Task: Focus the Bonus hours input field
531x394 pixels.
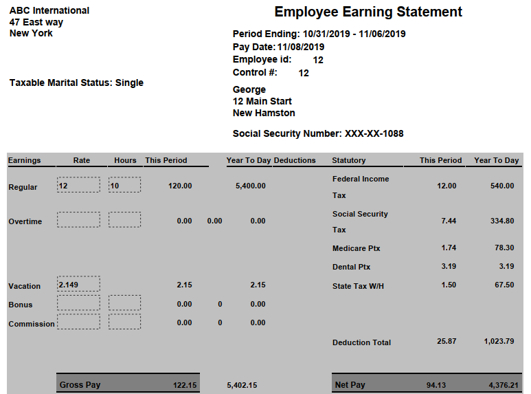Action: (125, 303)
